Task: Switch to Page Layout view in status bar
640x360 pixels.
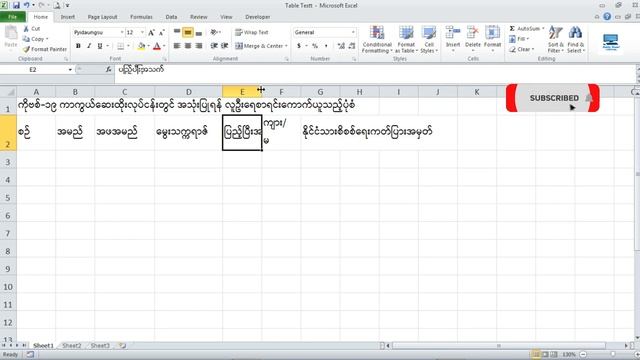Action: [x=545, y=354]
